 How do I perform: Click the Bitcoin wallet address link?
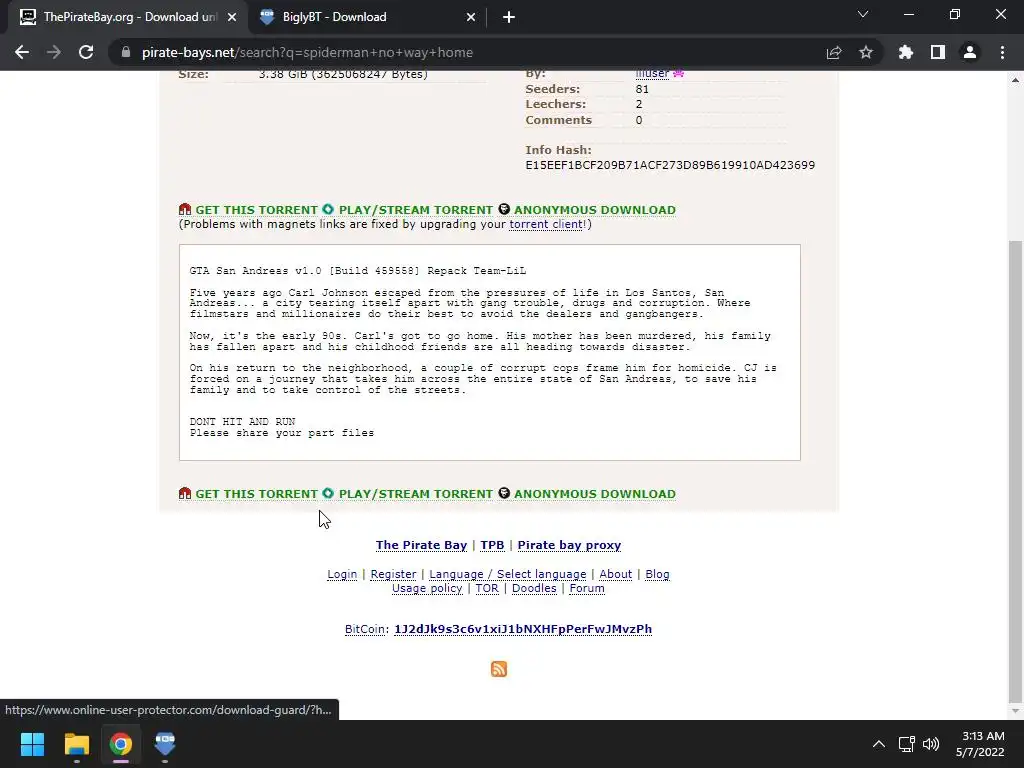tap(522, 629)
